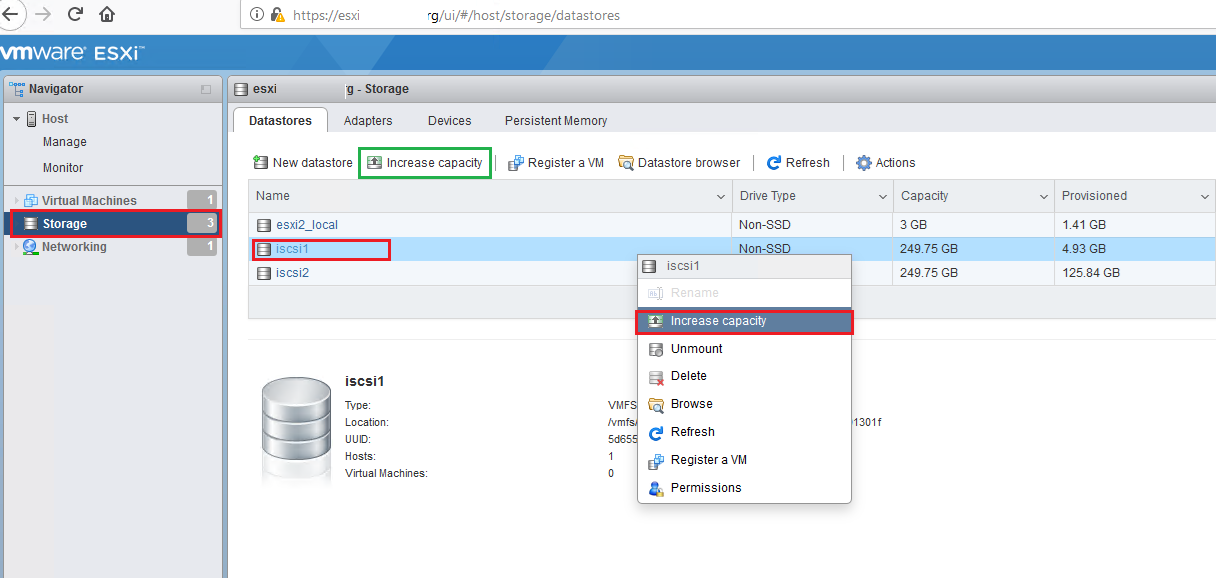This screenshot has width=1216, height=578.
Task: Open the Drive Type column dropdown arrow
Action: (x=883, y=197)
